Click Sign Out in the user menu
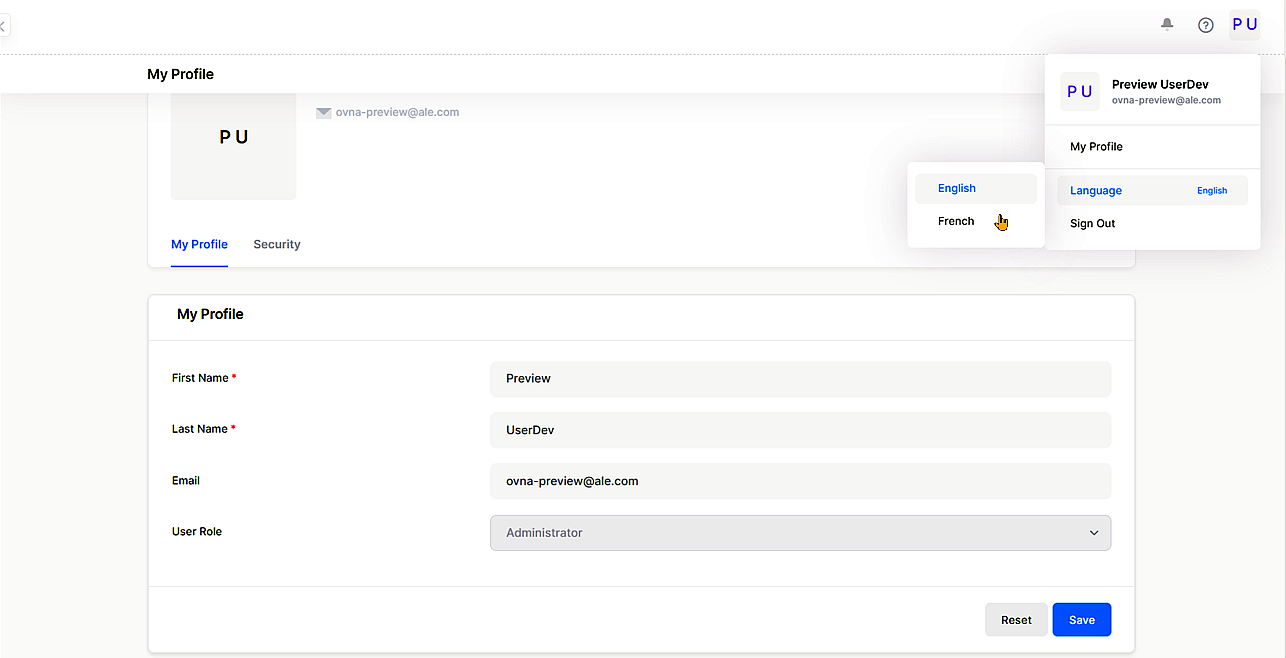This screenshot has height=658, width=1286. tap(1092, 224)
